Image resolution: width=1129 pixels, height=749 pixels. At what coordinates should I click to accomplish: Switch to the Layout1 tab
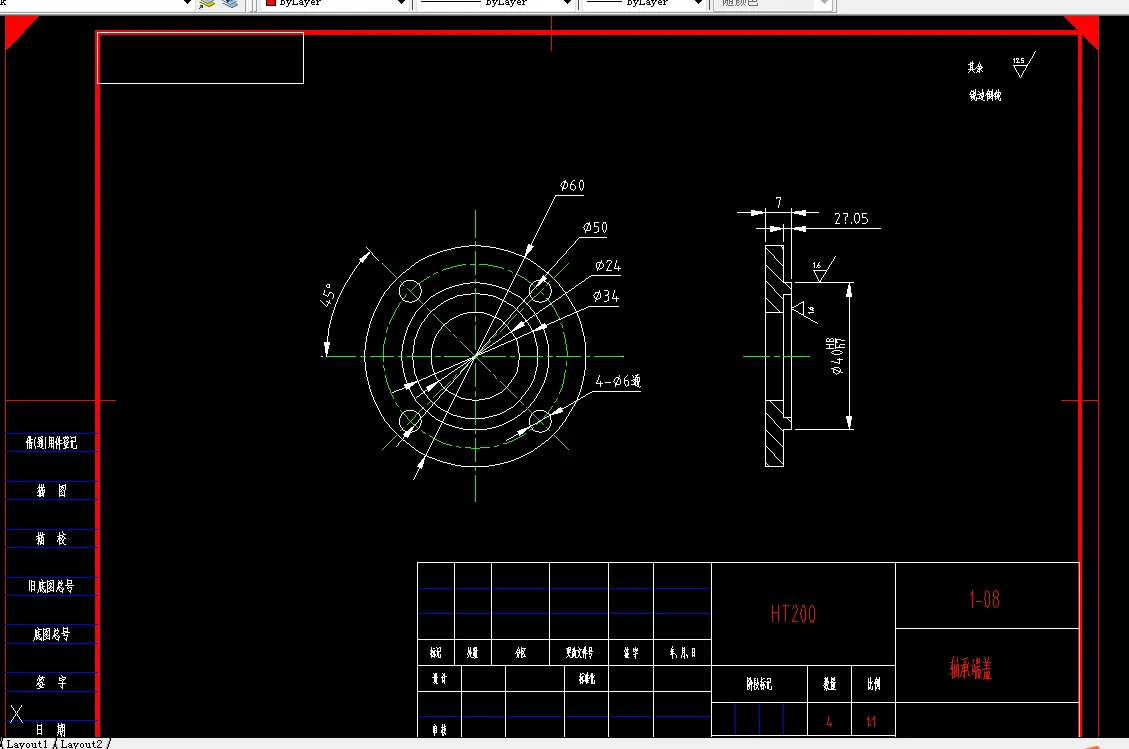pyautogui.click(x=27, y=743)
